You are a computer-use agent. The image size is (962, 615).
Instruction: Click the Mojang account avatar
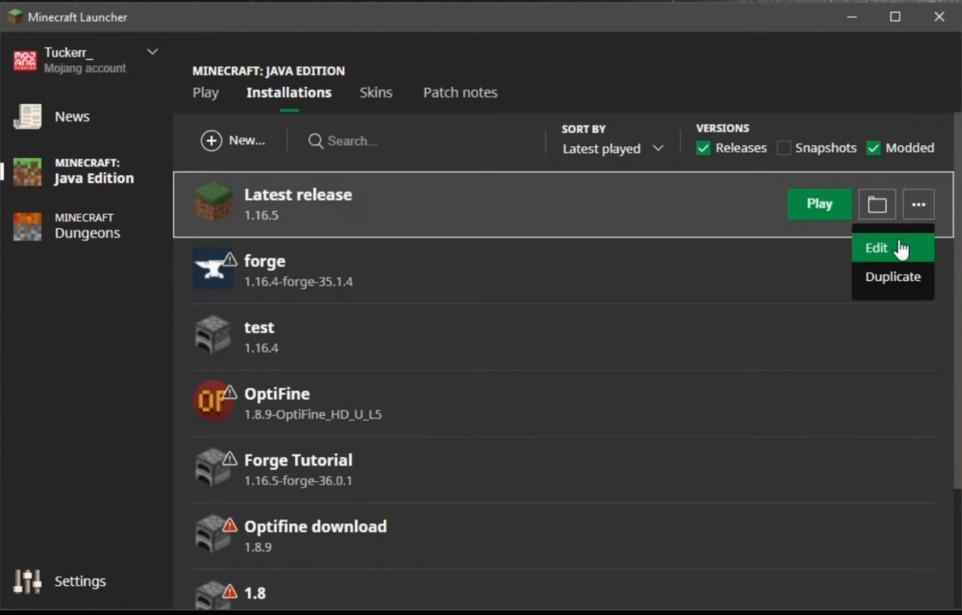[25, 60]
